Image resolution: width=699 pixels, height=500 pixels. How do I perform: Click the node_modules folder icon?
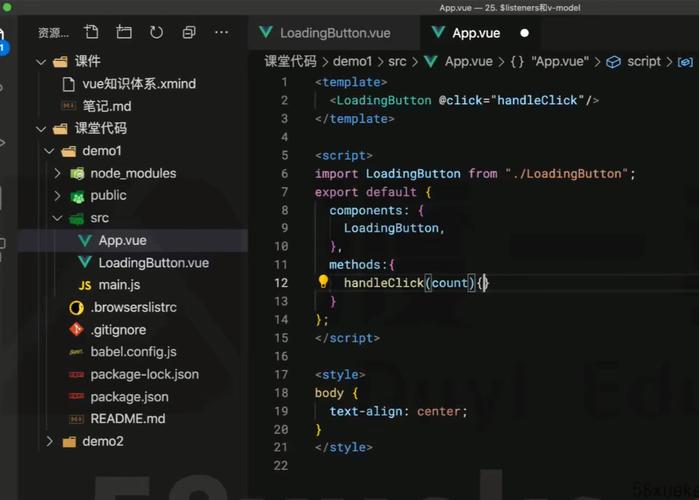(x=77, y=173)
